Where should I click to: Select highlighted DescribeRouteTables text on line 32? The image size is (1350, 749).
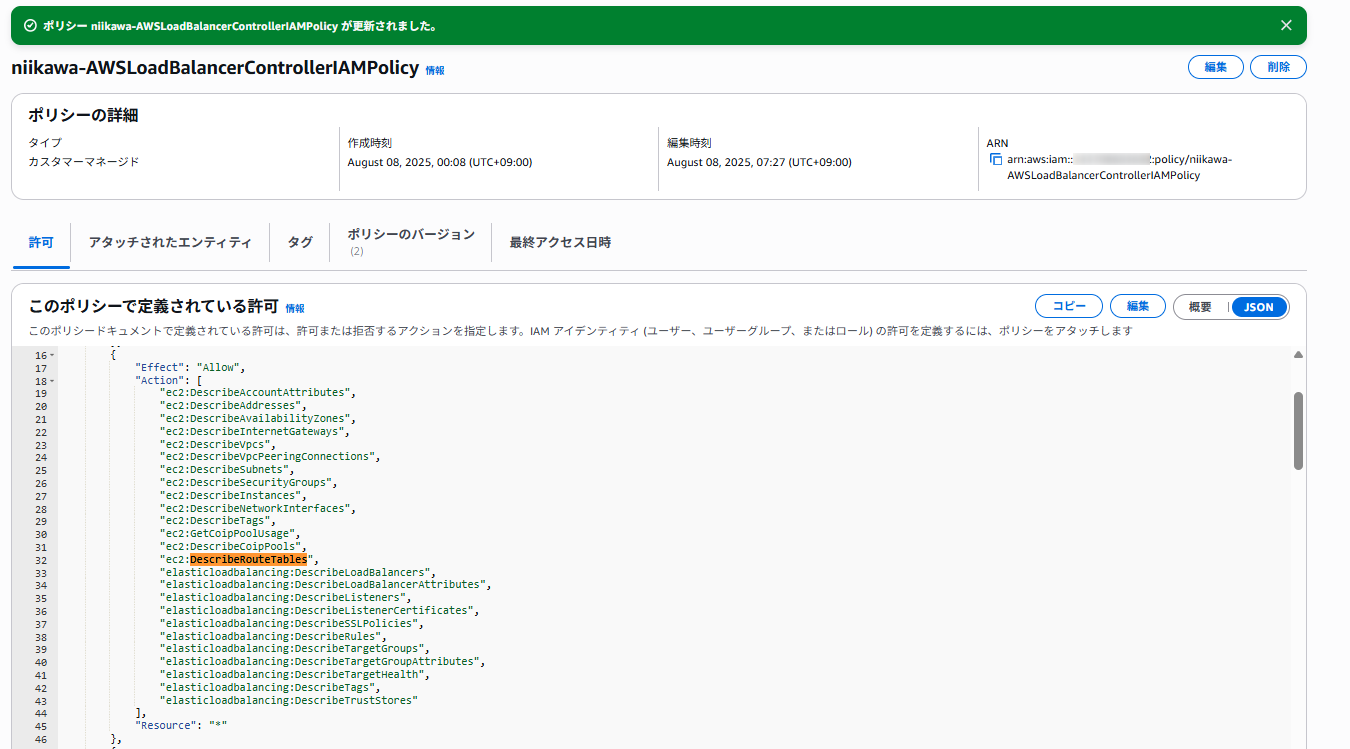click(x=248, y=559)
